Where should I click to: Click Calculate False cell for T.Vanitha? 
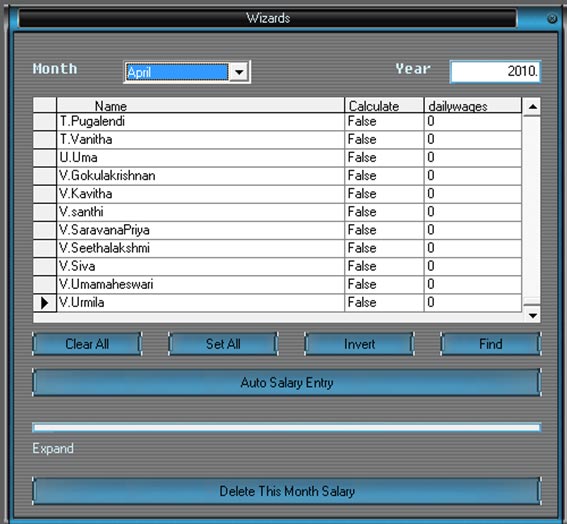384,140
